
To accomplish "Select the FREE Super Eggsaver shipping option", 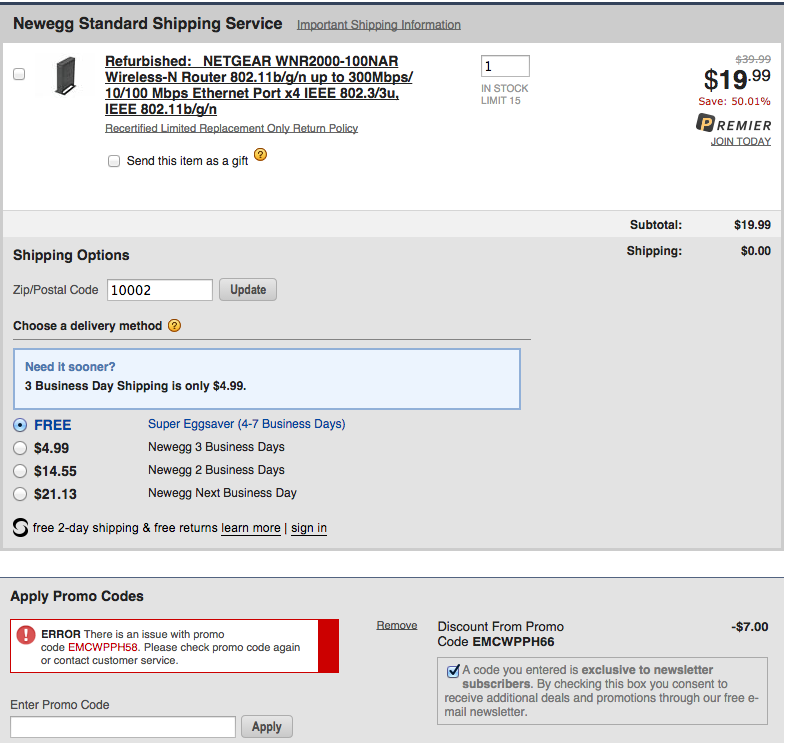I will coord(20,425).
